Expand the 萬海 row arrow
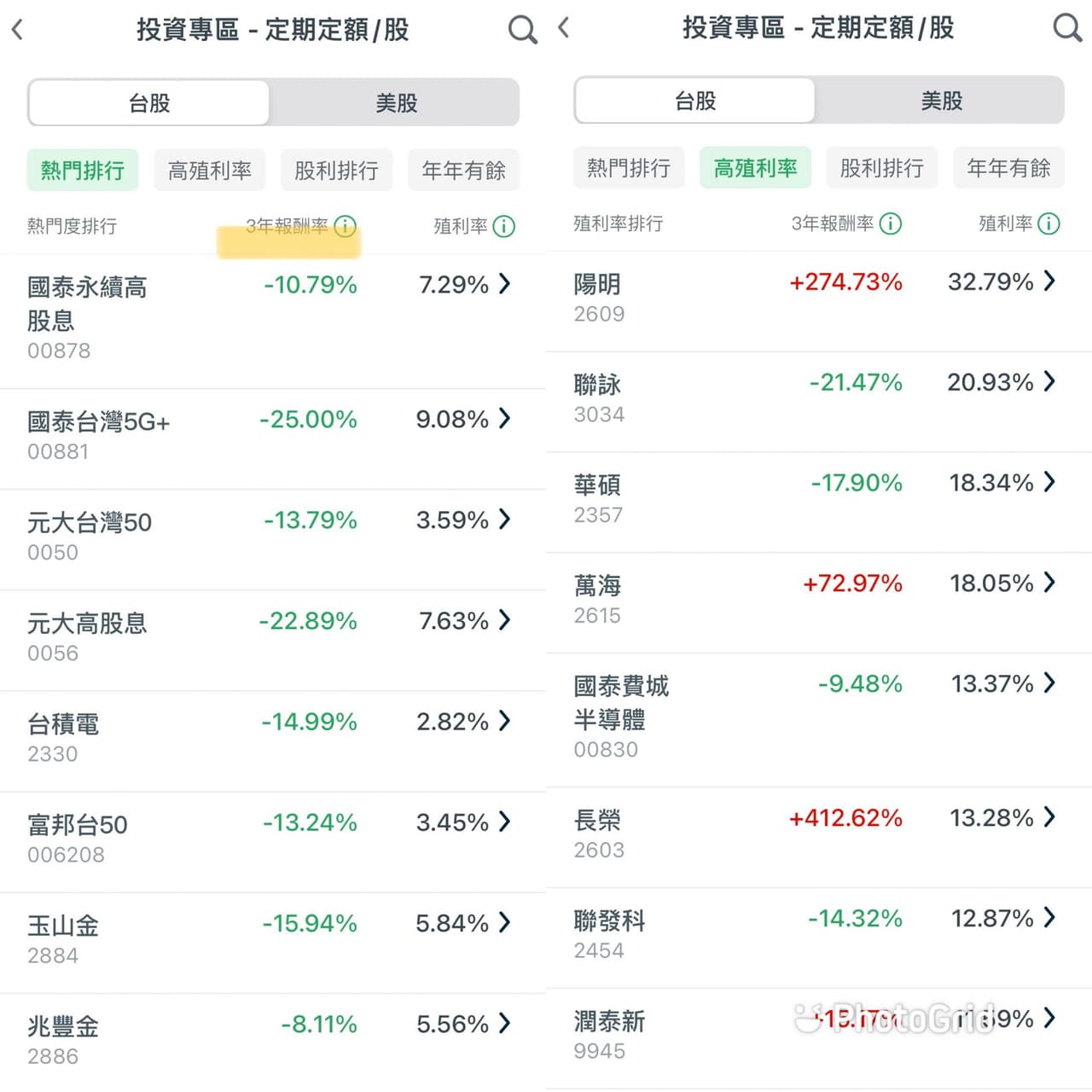Viewport: 1092px width, 1092px height. point(1050,583)
